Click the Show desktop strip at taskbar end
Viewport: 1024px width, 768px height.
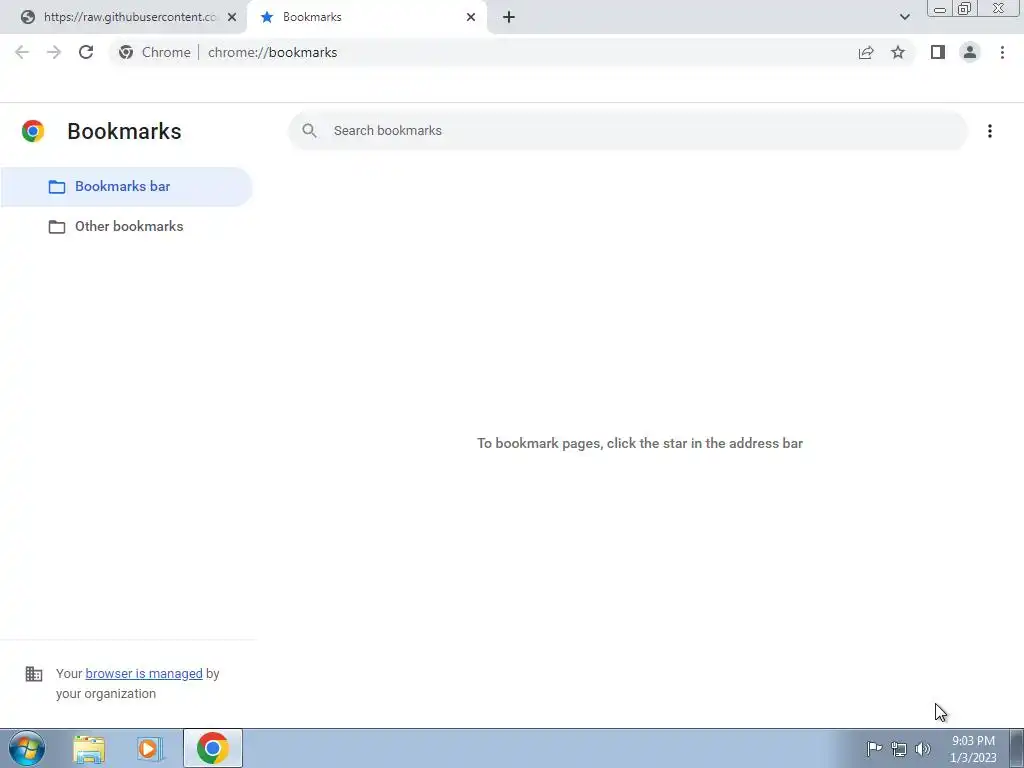1017,748
